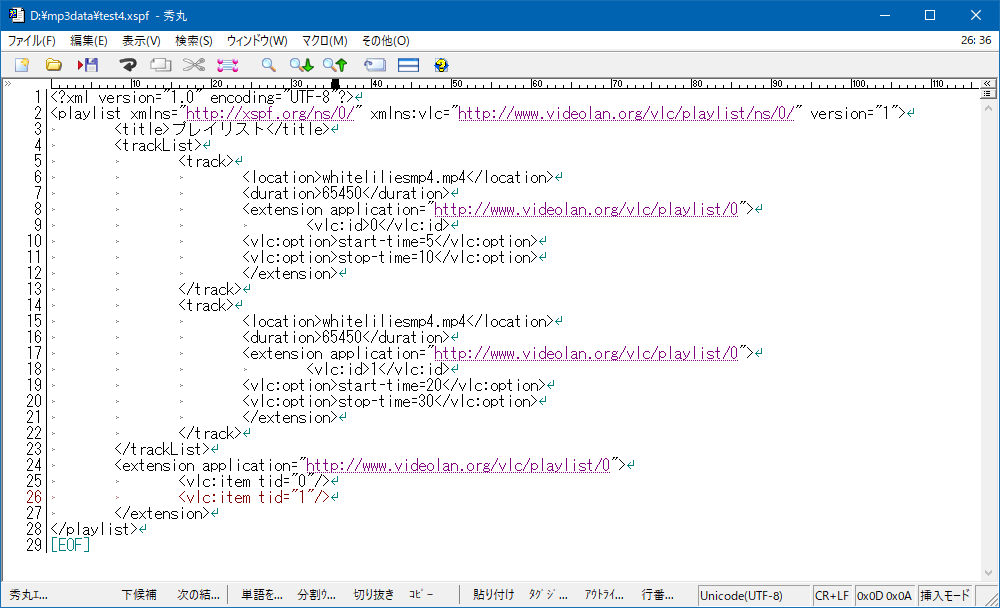Open Help with the question mark icon

pos(441,65)
